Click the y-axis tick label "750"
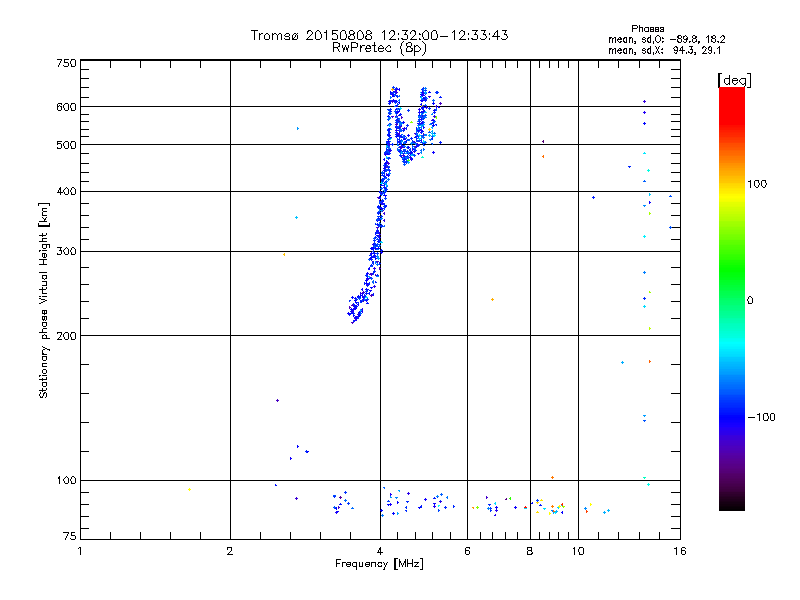800x600 pixels. 66,63
